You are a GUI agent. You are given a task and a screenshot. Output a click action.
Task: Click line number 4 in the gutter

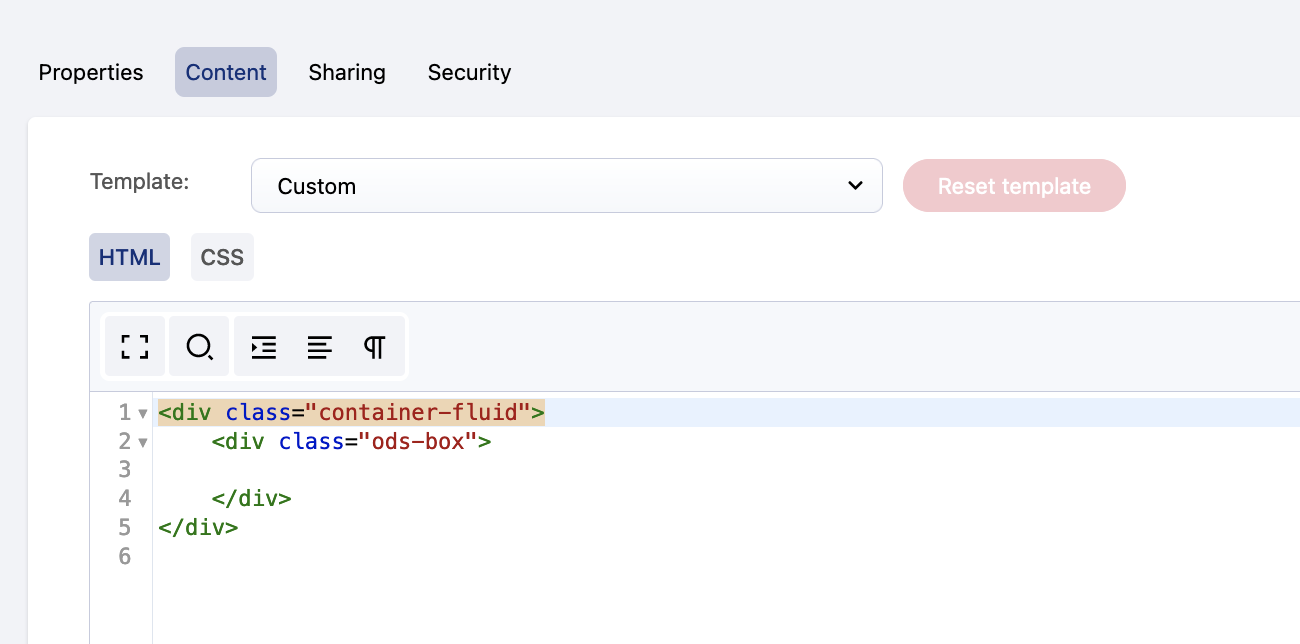[124, 498]
